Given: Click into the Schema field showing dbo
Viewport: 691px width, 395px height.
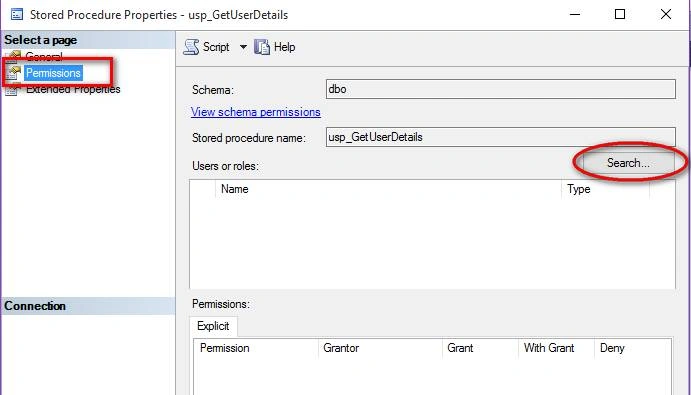Looking at the screenshot, I should pos(501,89).
